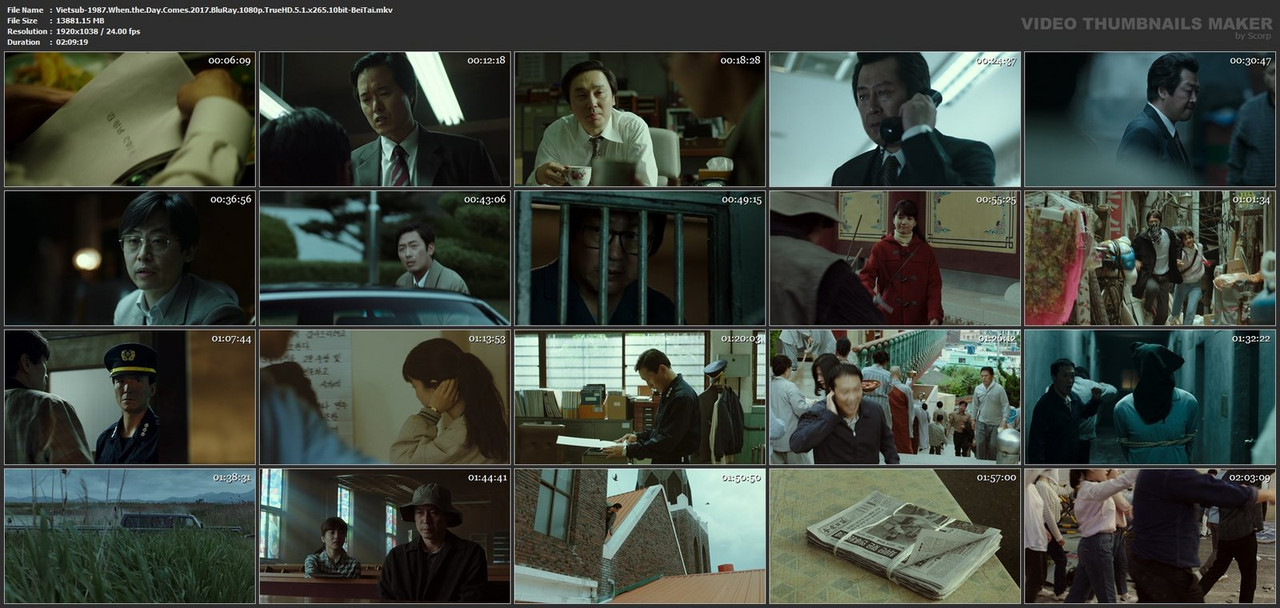
Task: Open the newspaper-bundle thumbnail stamped 01:57:00
Action: pyautogui.click(x=895, y=537)
